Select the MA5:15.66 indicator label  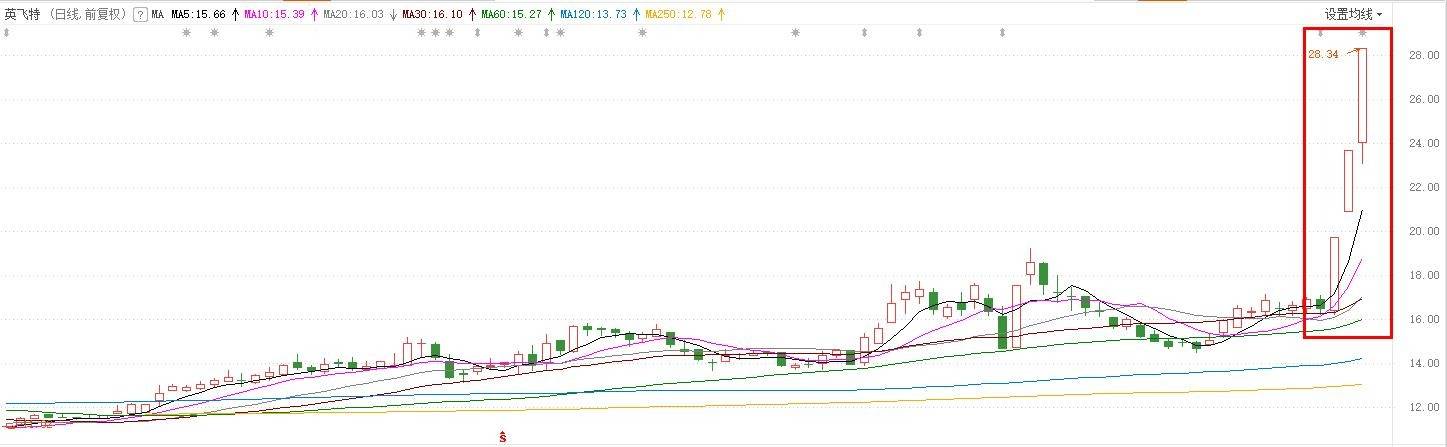click(198, 15)
